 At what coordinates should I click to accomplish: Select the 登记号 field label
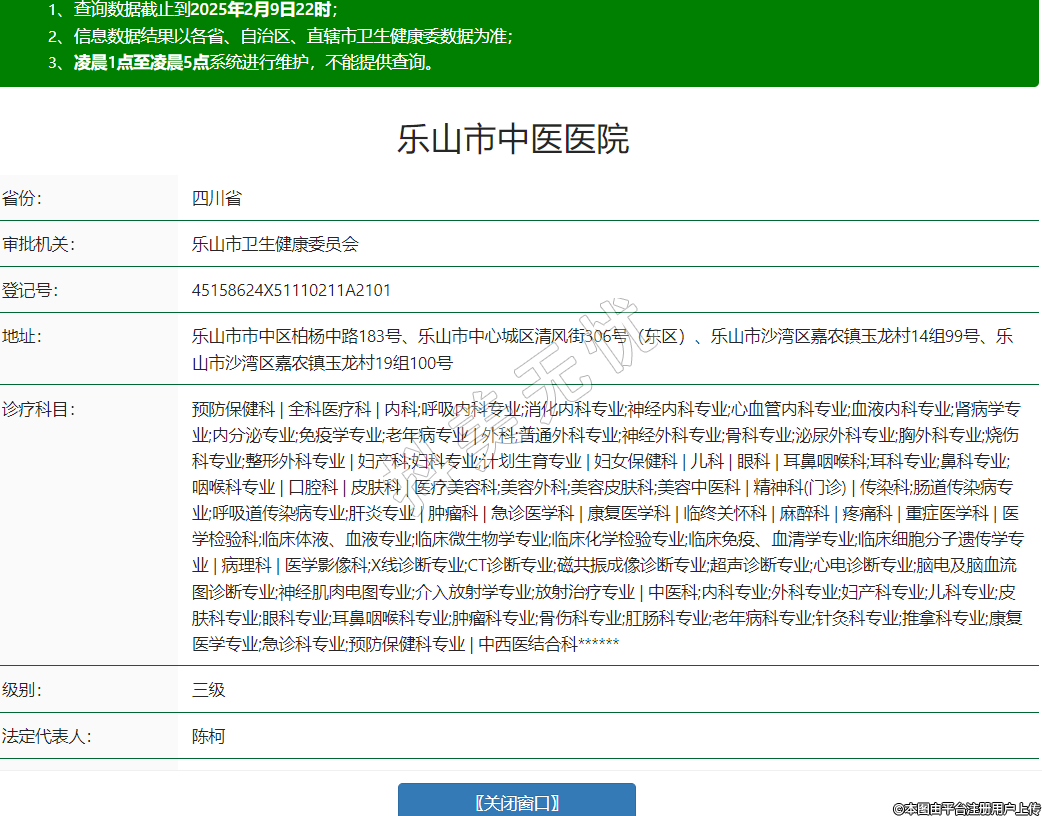tap(30, 290)
